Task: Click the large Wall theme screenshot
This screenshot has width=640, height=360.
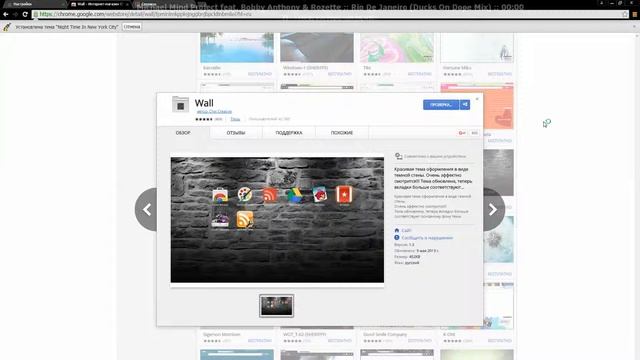Action: (x=277, y=220)
